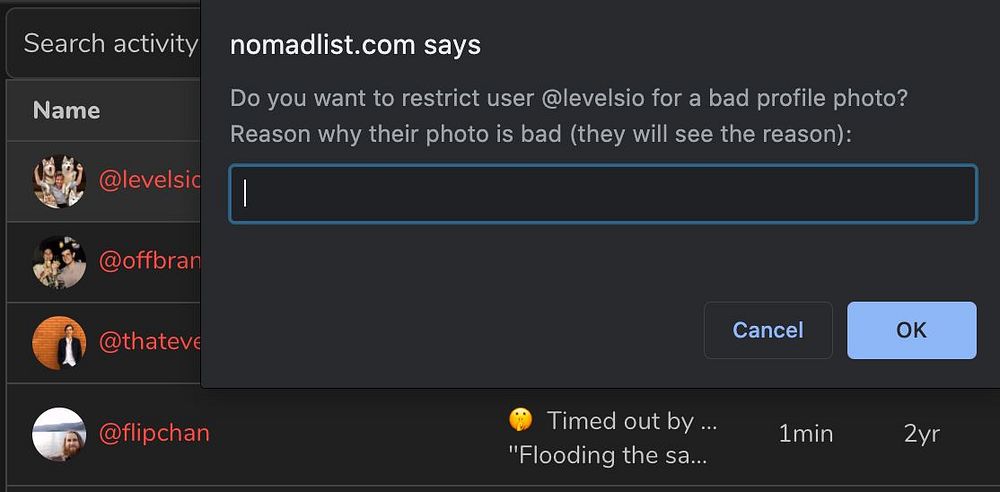Click the shushing emoji in @flipchan's row
1000x492 pixels.
coord(520,421)
